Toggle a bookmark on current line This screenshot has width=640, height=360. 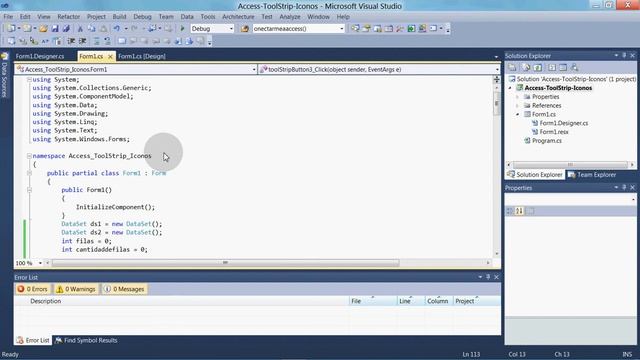point(122,41)
